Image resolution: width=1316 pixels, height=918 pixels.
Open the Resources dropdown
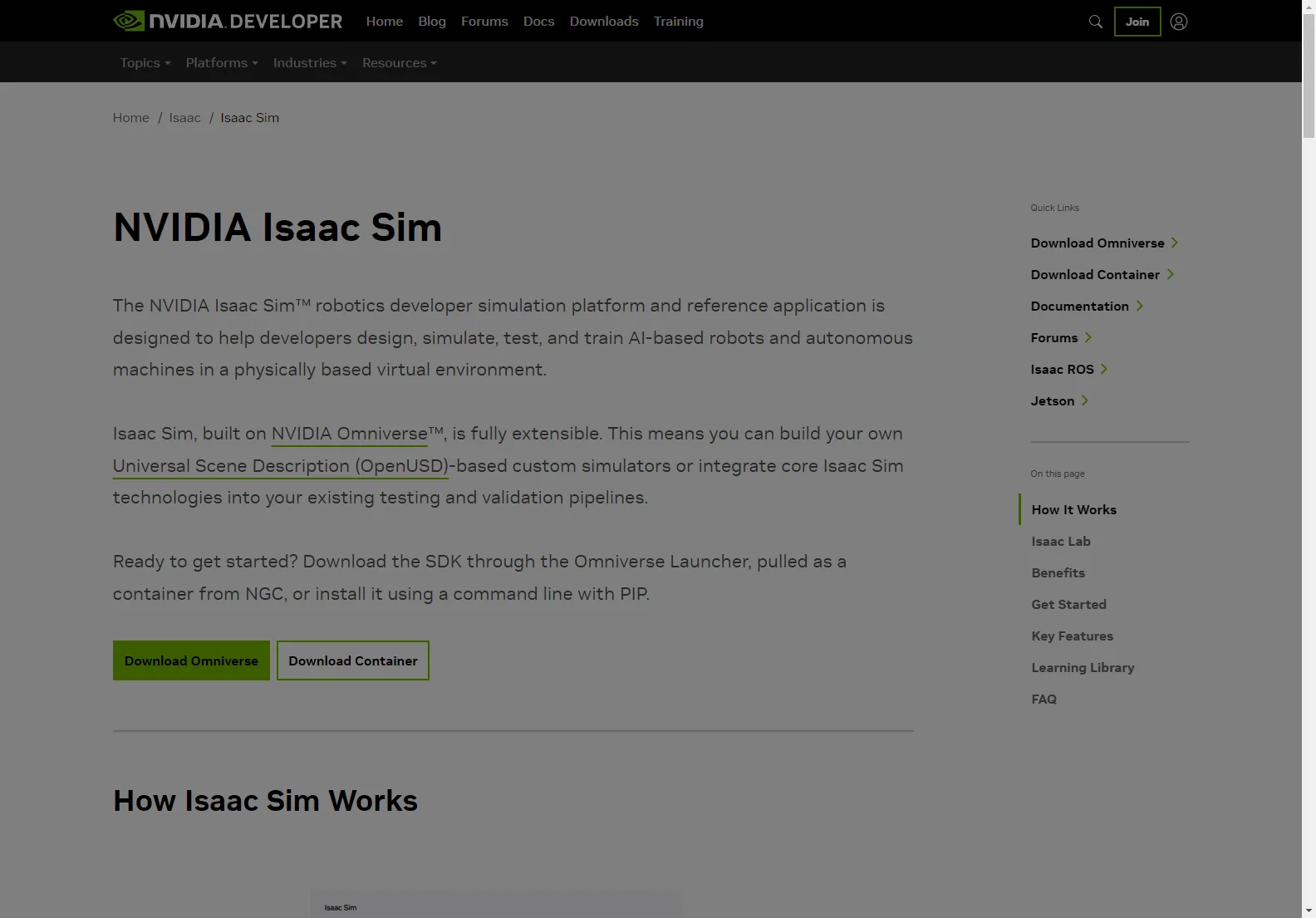tap(400, 63)
